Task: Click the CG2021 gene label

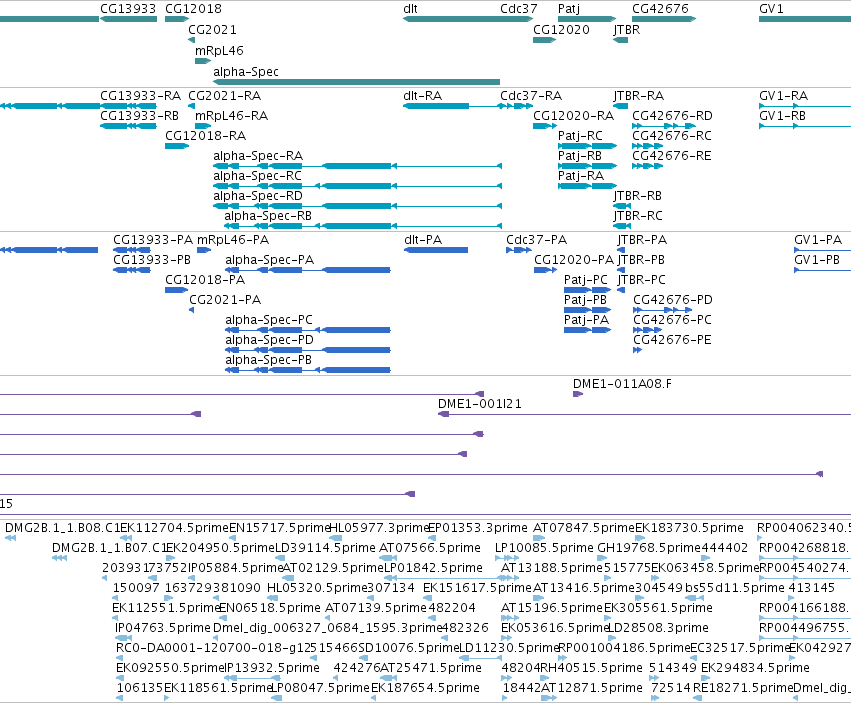Action: click(x=212, y=30)
